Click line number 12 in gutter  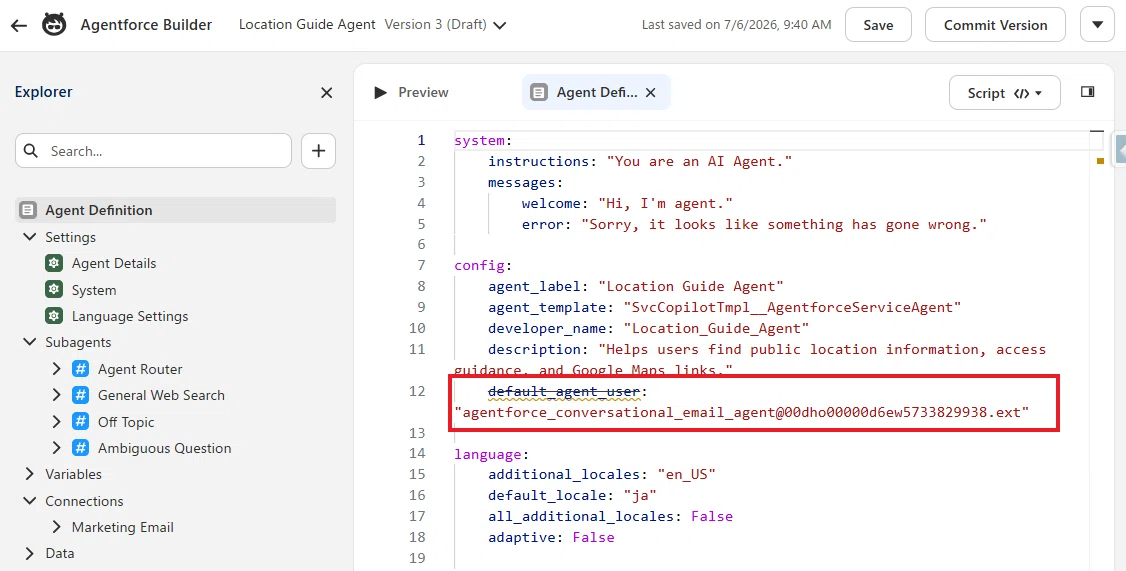(417, 391)
